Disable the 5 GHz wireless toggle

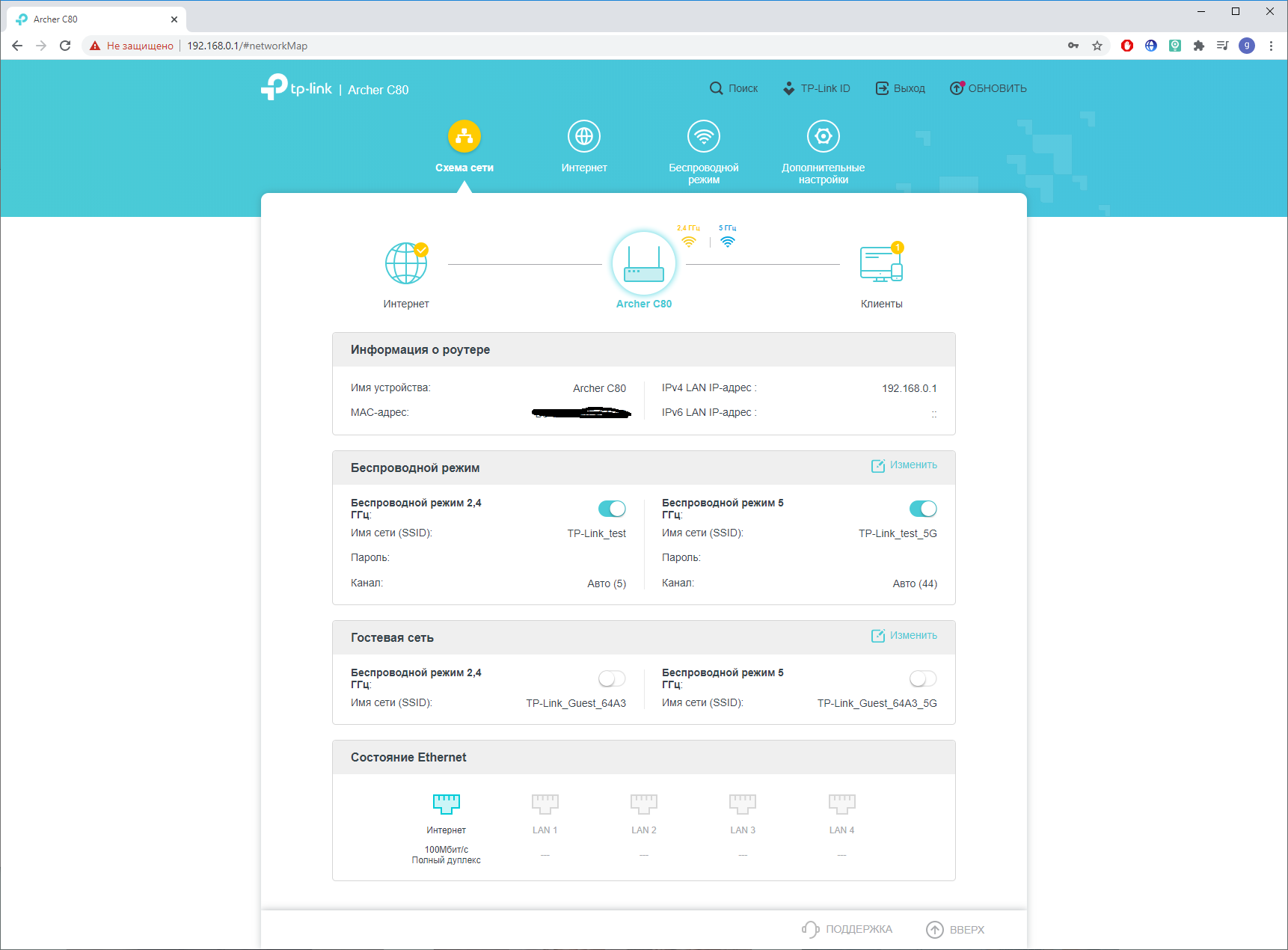922,509
